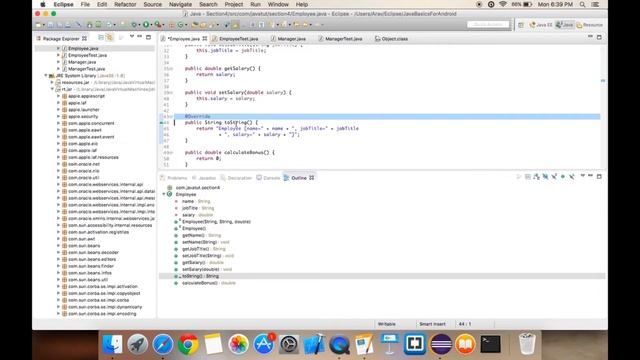The image size is (640, 360).
Task: Expand EmployeeTest.java tree node
Action: pyautogui.click(x=58, y=55)
